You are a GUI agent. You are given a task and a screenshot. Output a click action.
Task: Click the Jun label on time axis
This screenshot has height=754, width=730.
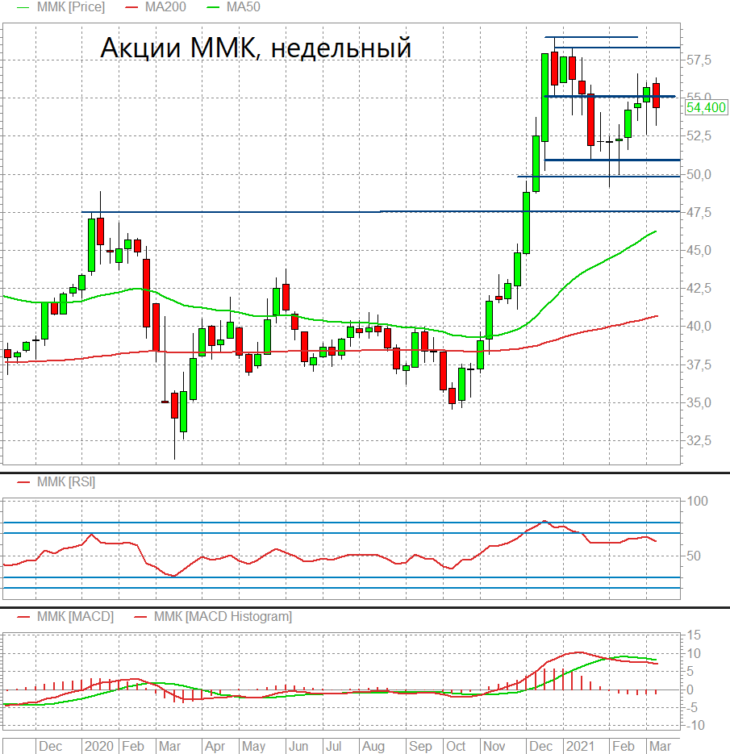pos(298,746)
